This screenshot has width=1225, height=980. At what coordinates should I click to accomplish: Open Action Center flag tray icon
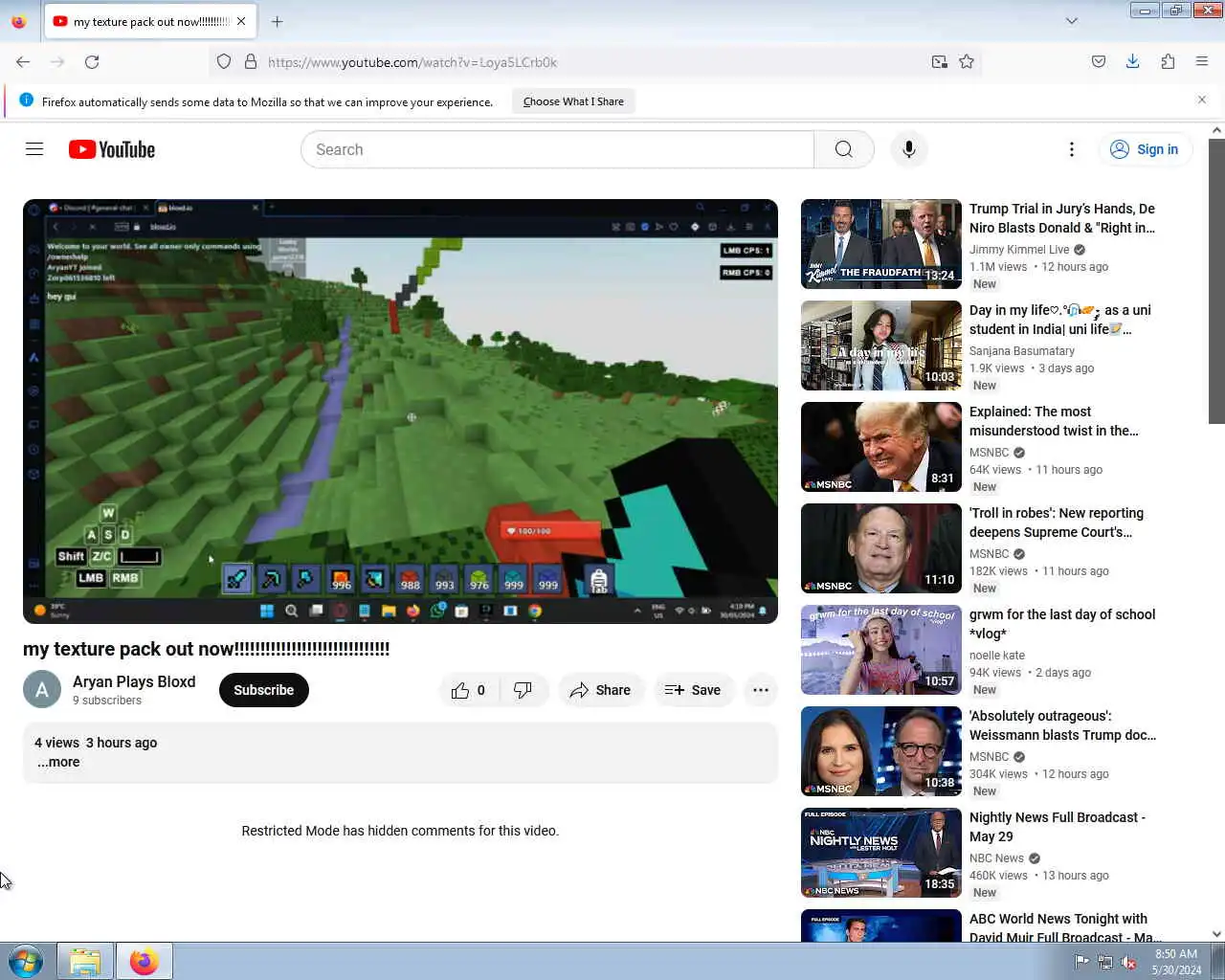[1081, 962]
